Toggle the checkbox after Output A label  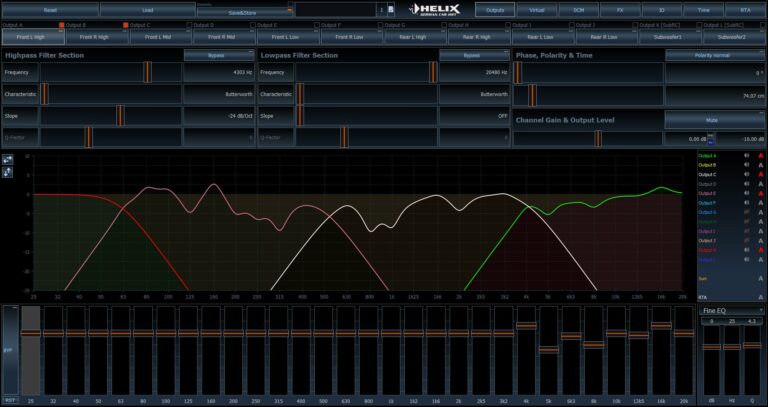[62, 25]
